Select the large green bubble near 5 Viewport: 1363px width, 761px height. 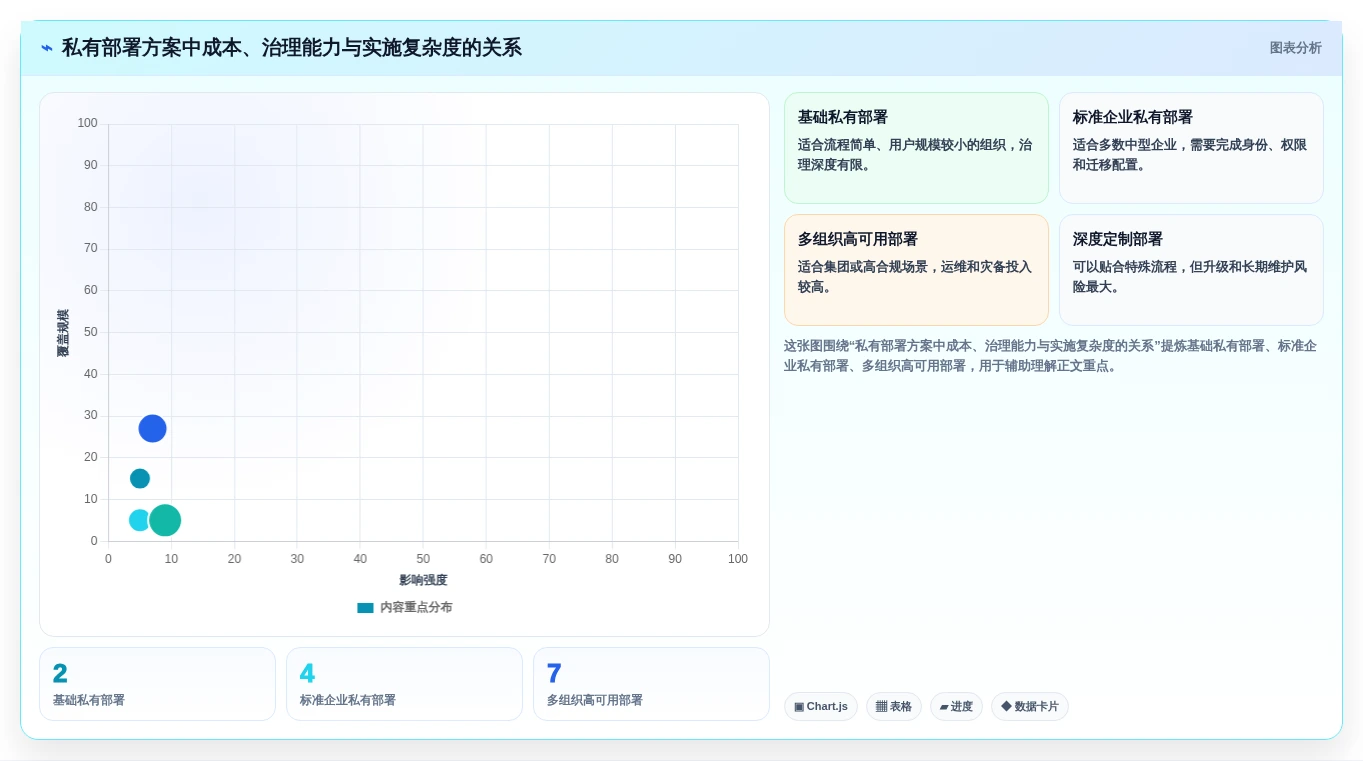(x=165, y=520)
